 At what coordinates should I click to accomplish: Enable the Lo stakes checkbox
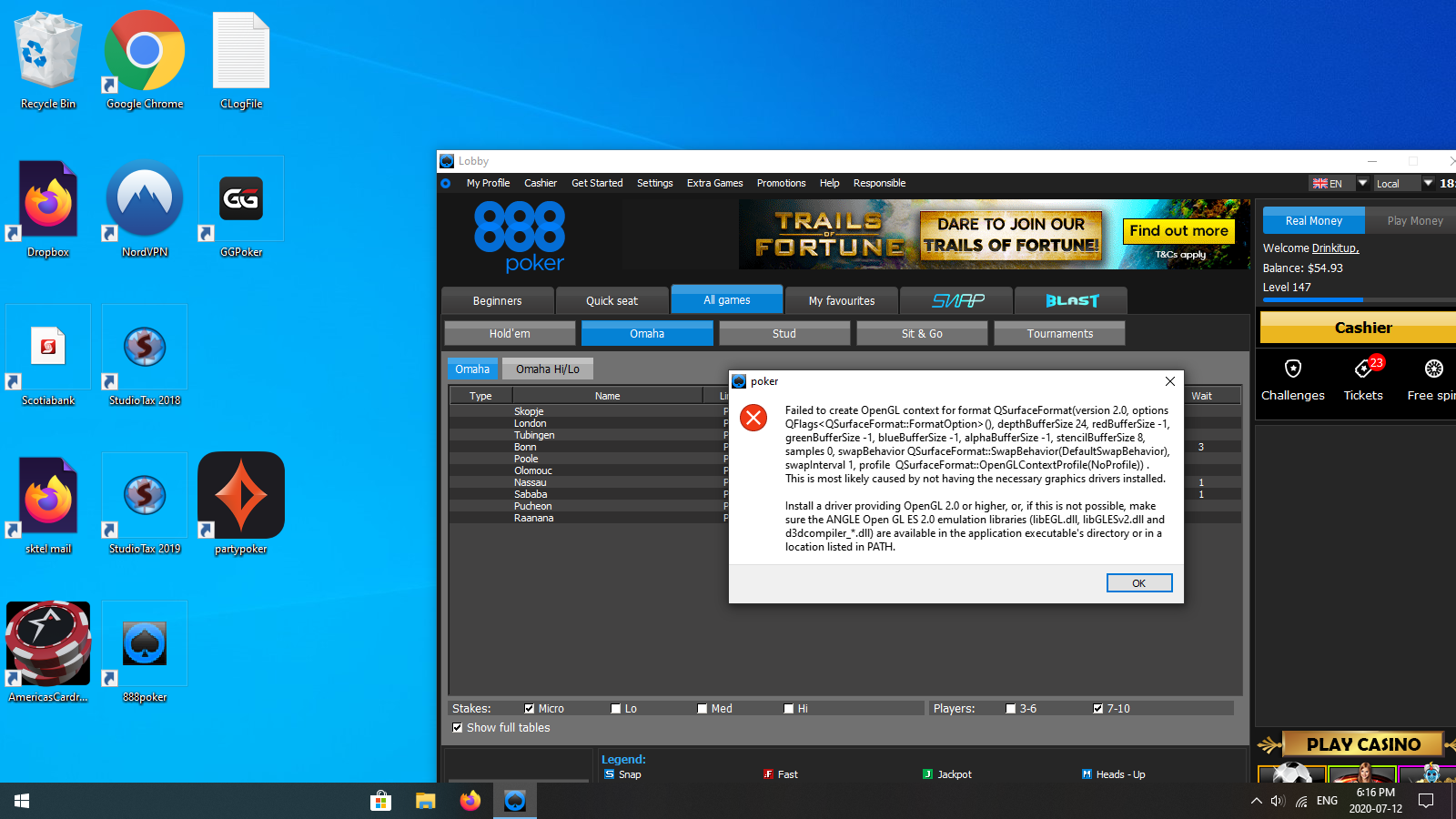coord(616,709)
